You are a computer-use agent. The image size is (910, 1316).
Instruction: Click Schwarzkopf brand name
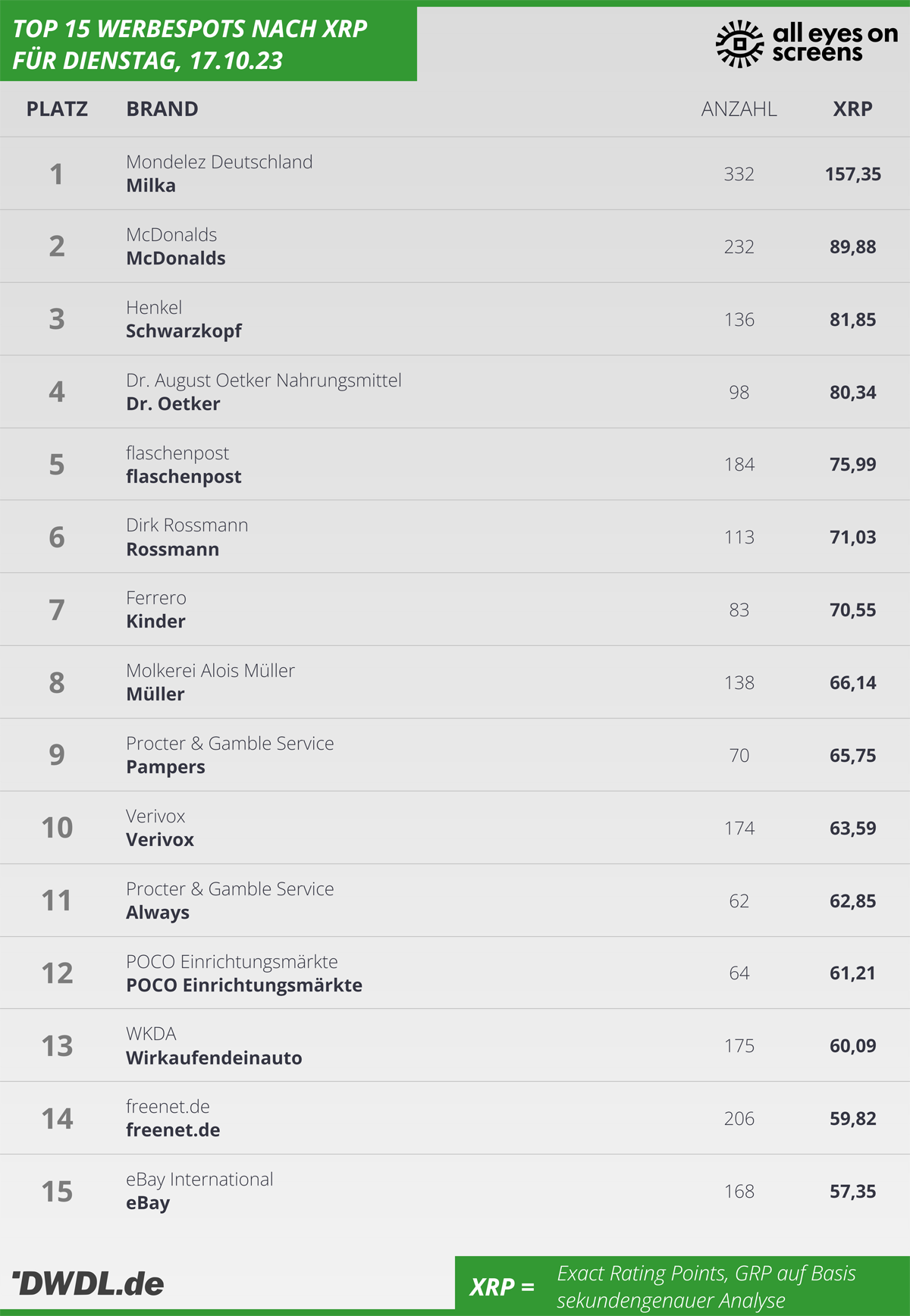(184, 331)
